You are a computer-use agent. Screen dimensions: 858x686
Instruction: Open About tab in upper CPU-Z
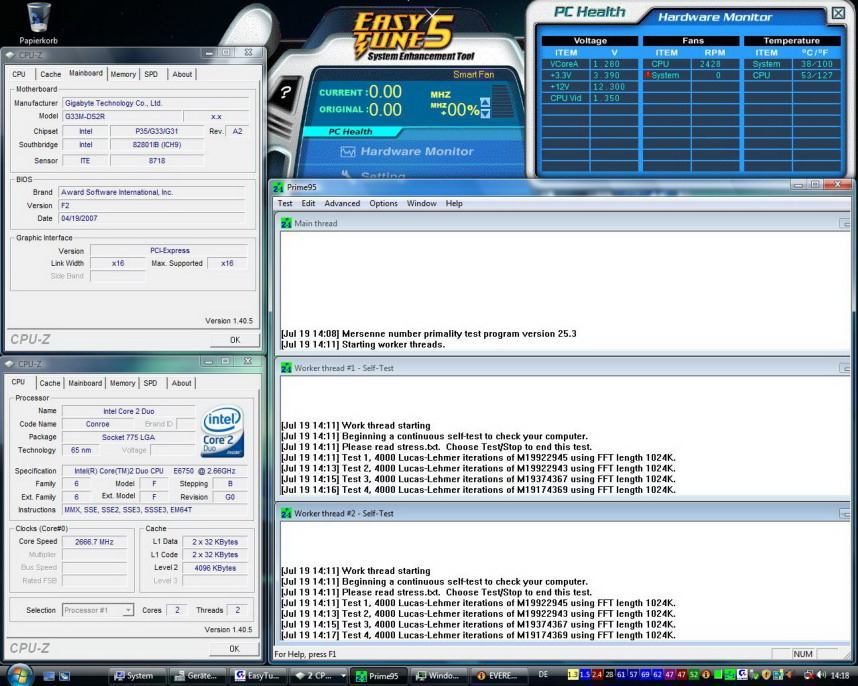coord(182,74)
